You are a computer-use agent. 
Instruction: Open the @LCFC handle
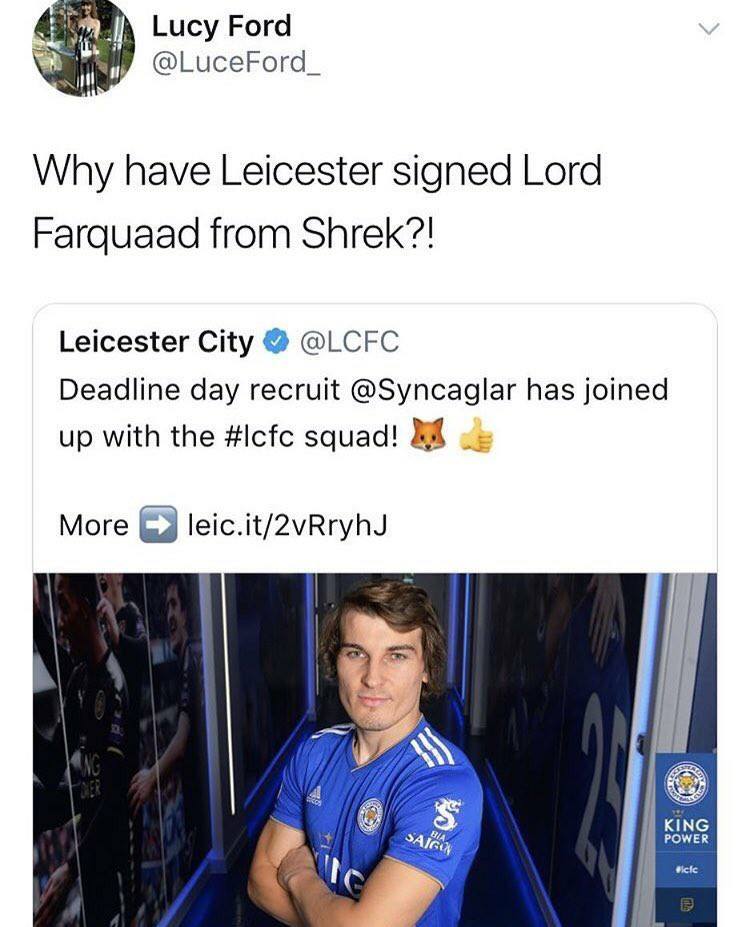point(350,342)
